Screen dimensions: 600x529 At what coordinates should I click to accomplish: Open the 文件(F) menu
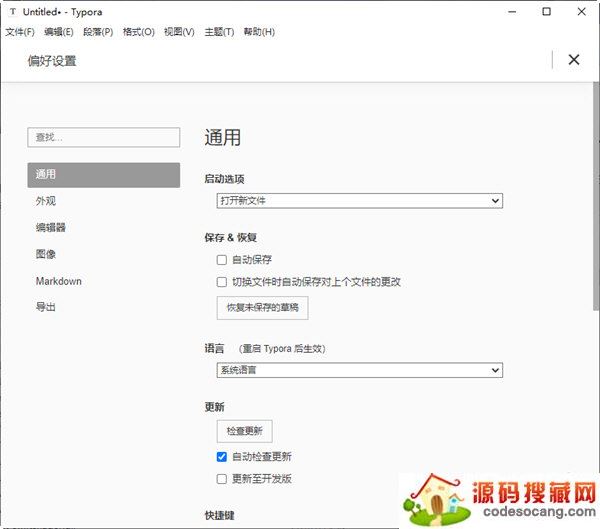click(x=20, y=32)
